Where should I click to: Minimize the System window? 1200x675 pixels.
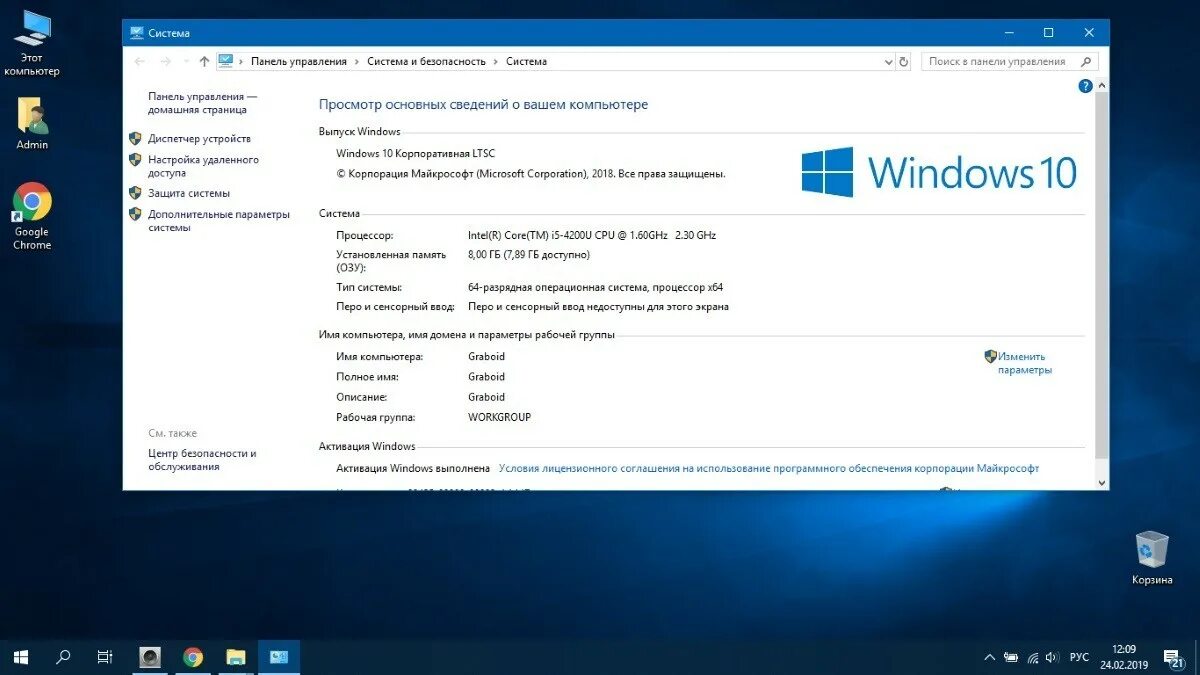pos(1007,33)
